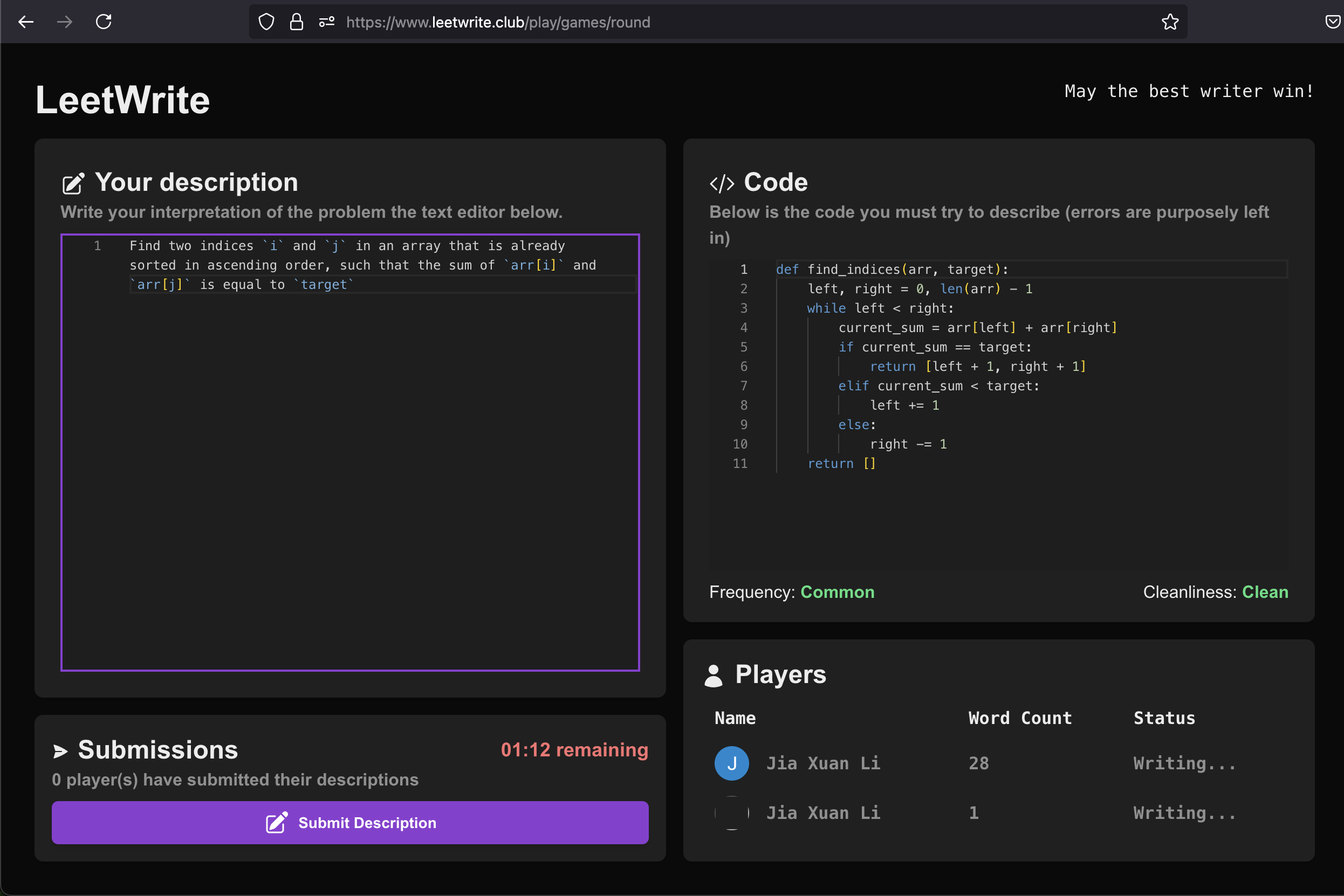Image resolution: width=1344 pixels, height=896 pixels.
Task: Click the padlock site security icon
Action: 296,22
